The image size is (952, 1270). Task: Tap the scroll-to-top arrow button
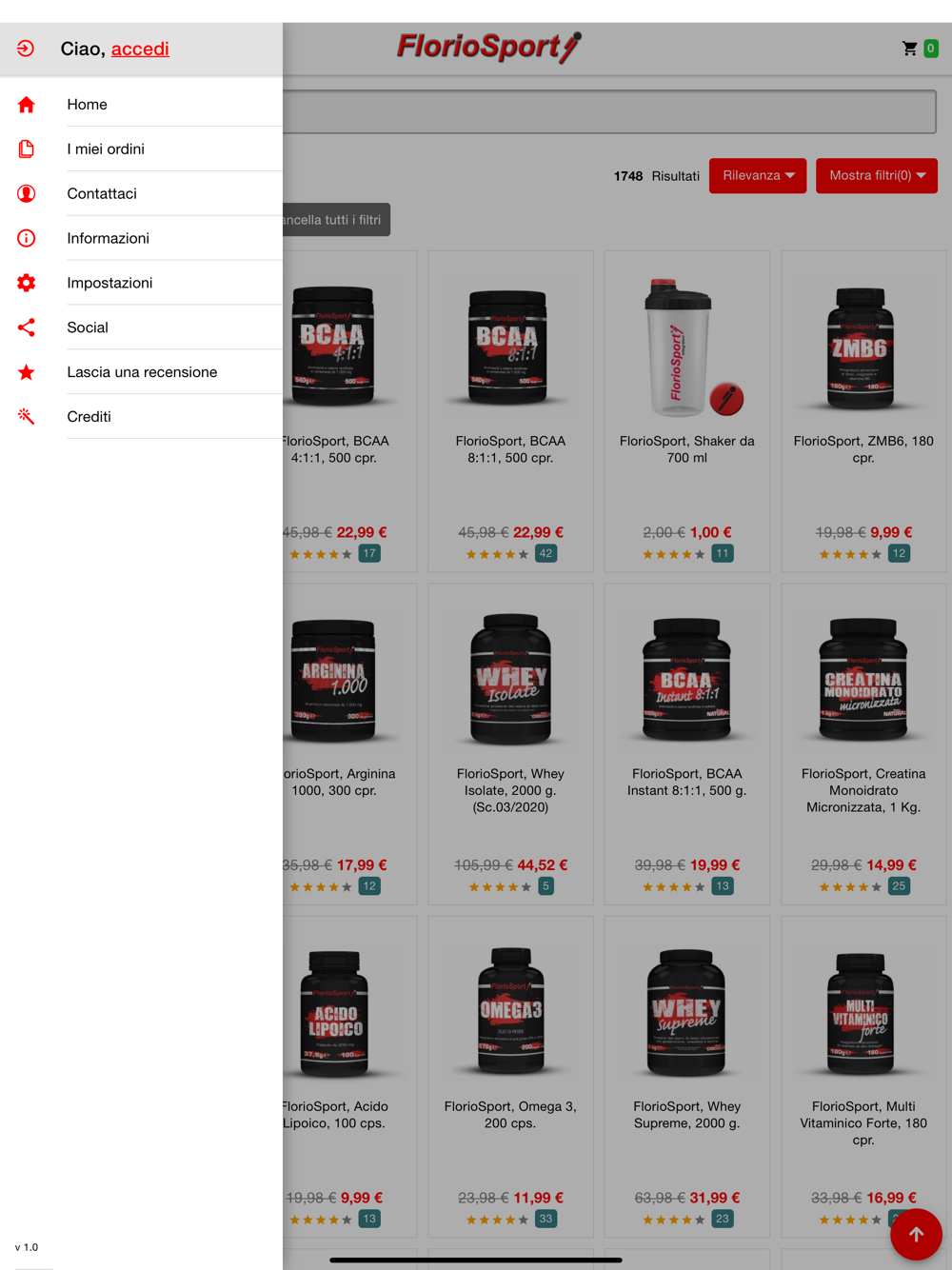point(916,1235)
